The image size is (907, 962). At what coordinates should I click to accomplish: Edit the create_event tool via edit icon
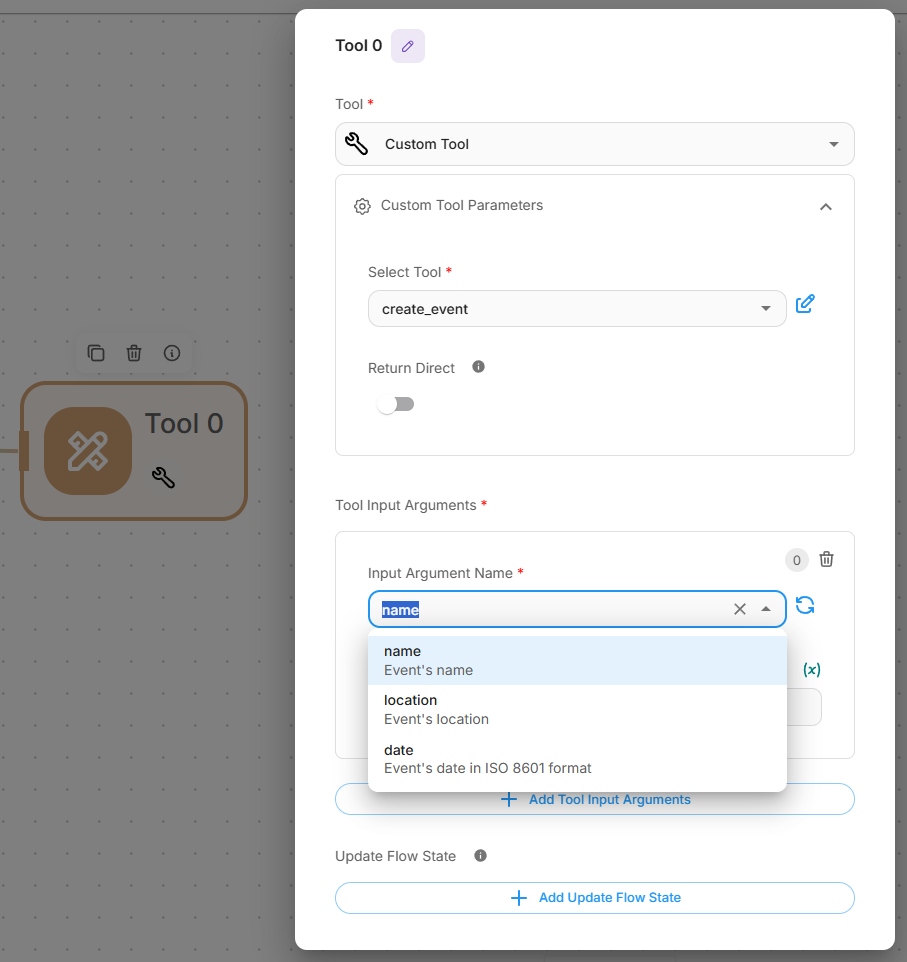coord(805,305)
